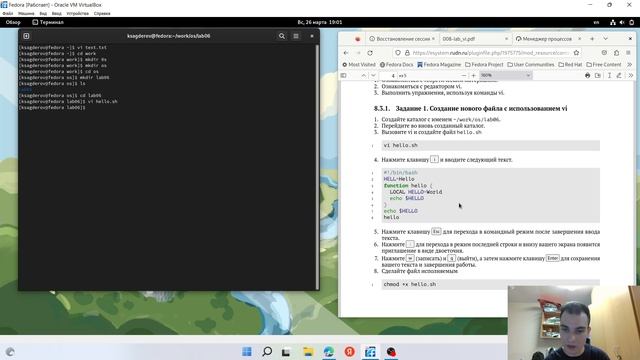Click the terminal search icon
Screen dimensions: 640x360
(282, 36)
